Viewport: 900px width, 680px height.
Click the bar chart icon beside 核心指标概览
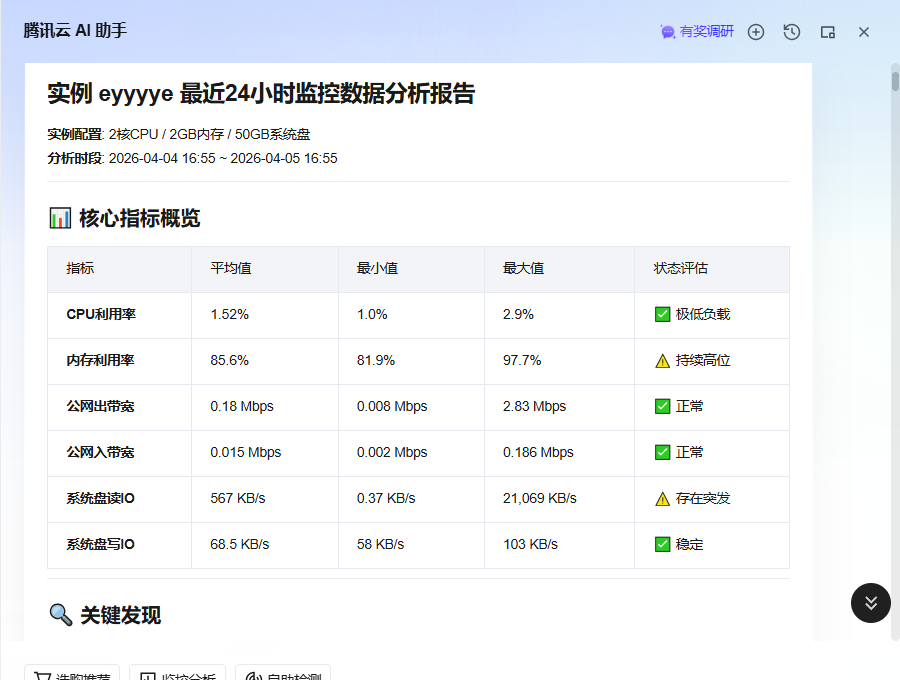click(60, 218)
